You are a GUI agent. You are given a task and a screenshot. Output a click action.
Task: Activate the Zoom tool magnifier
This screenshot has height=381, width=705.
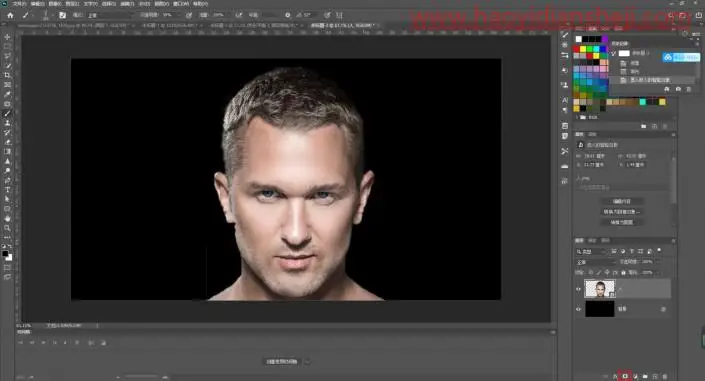(x=7, y=228)
